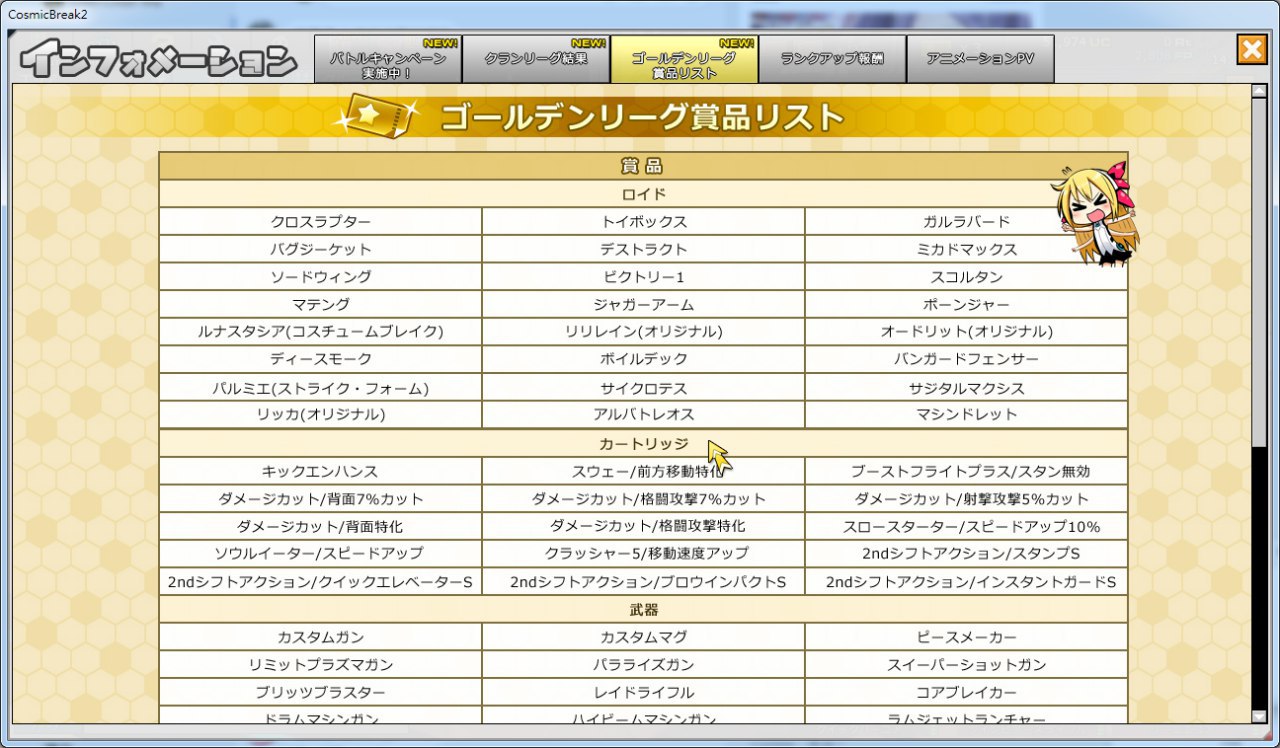
Task: Click スロースターター/スピードアップ10% entry
Action: tap(966, 526)
